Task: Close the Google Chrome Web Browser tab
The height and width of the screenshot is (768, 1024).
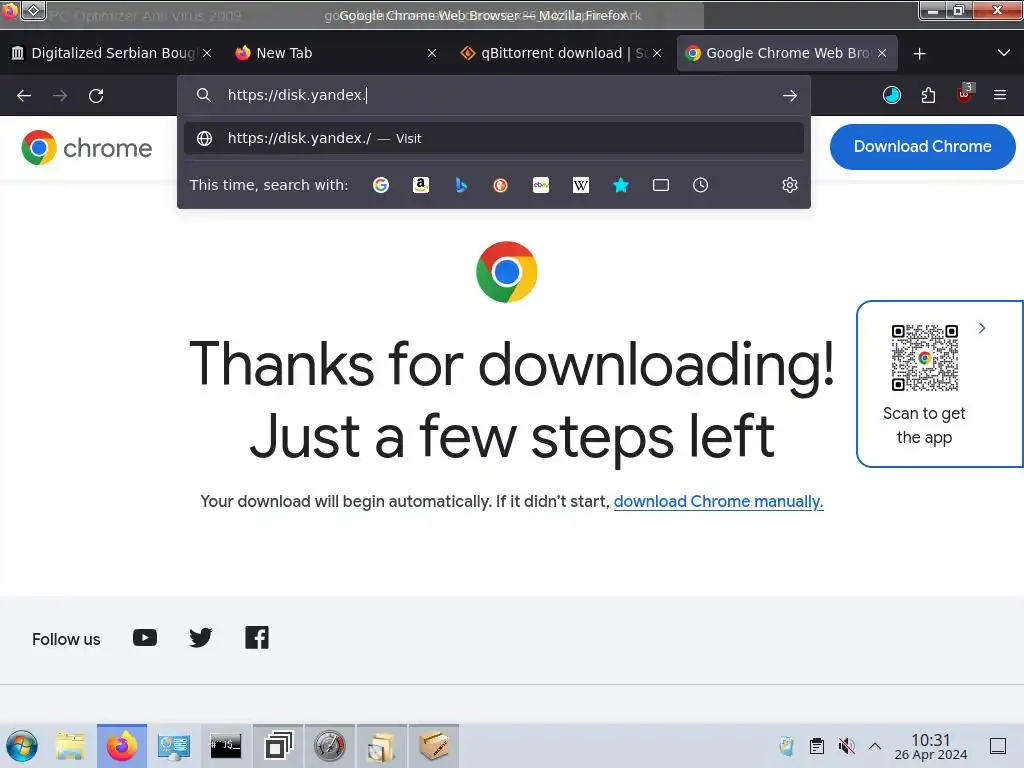Action: 882,53
